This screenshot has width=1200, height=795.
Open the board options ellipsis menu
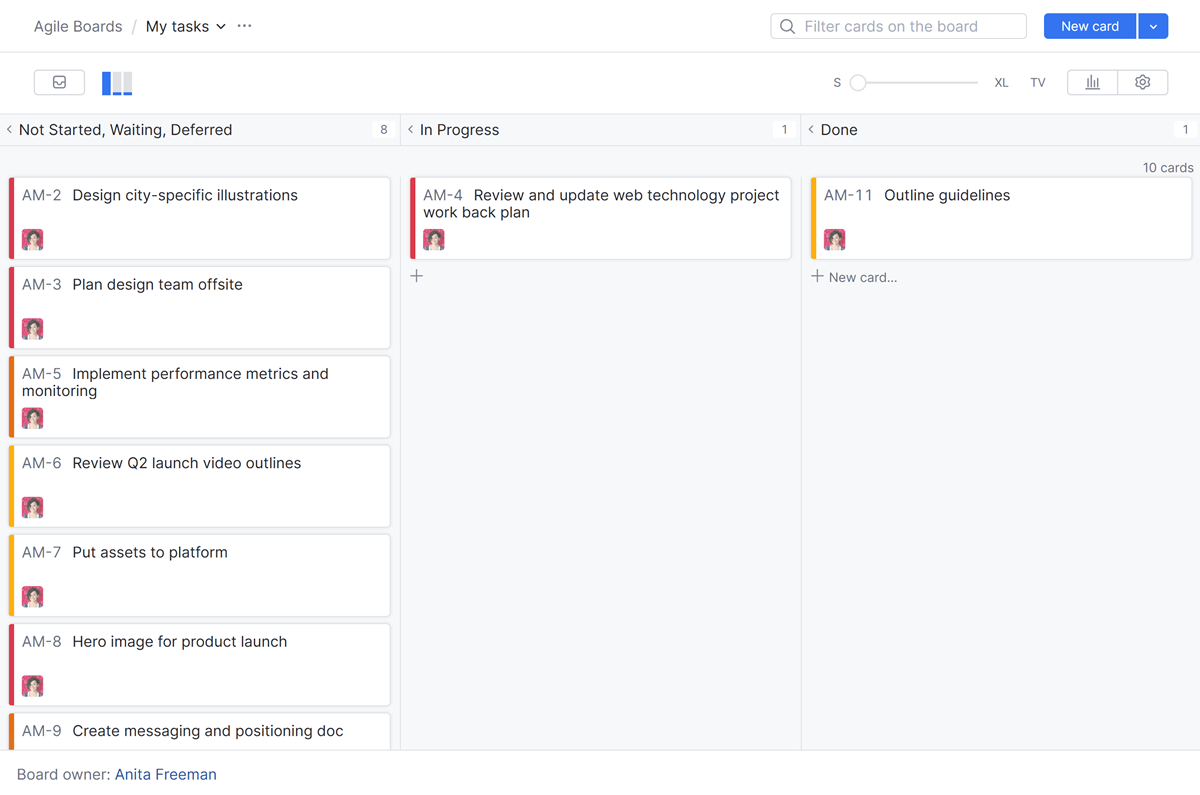[244, 26]
